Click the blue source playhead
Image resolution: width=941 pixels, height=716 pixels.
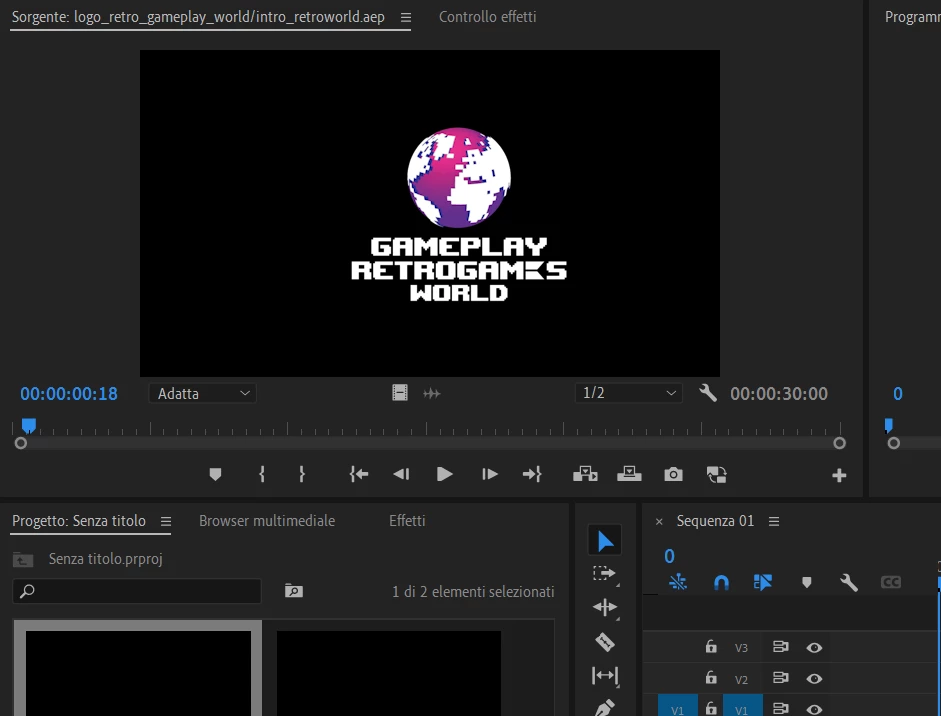click(x=29, y=426)
